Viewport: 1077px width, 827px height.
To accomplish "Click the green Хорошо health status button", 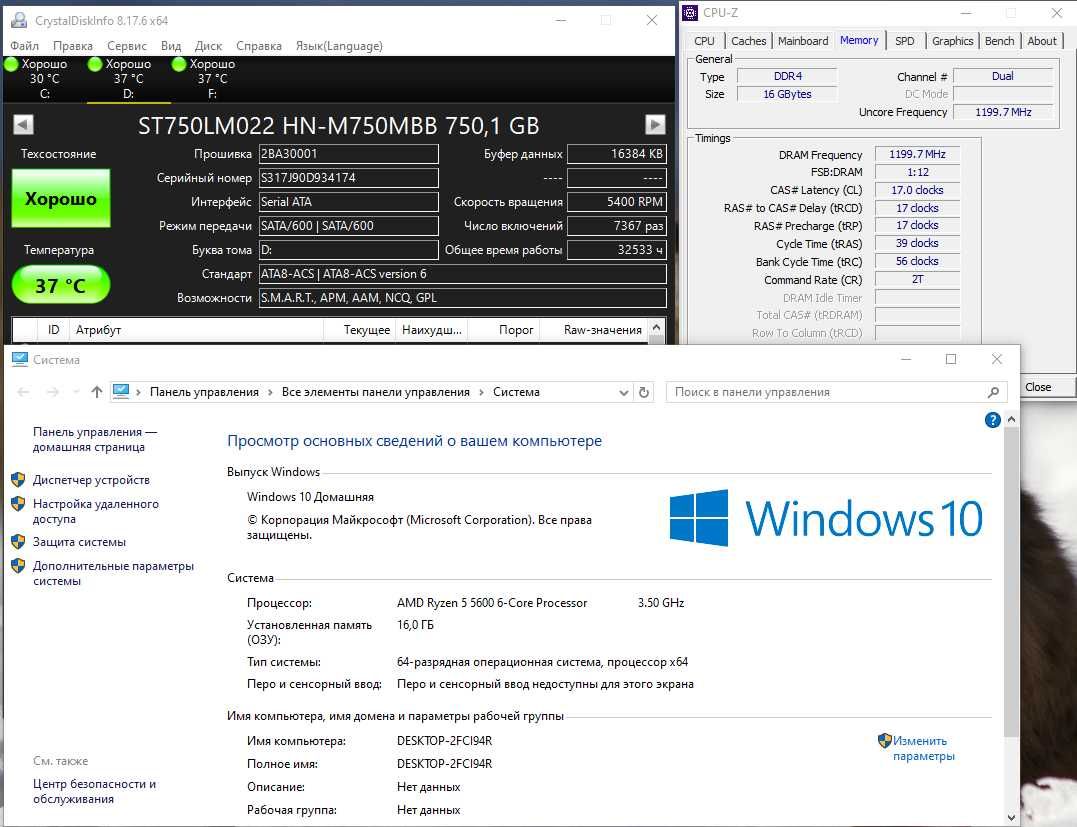I will (x=61, y=198).
